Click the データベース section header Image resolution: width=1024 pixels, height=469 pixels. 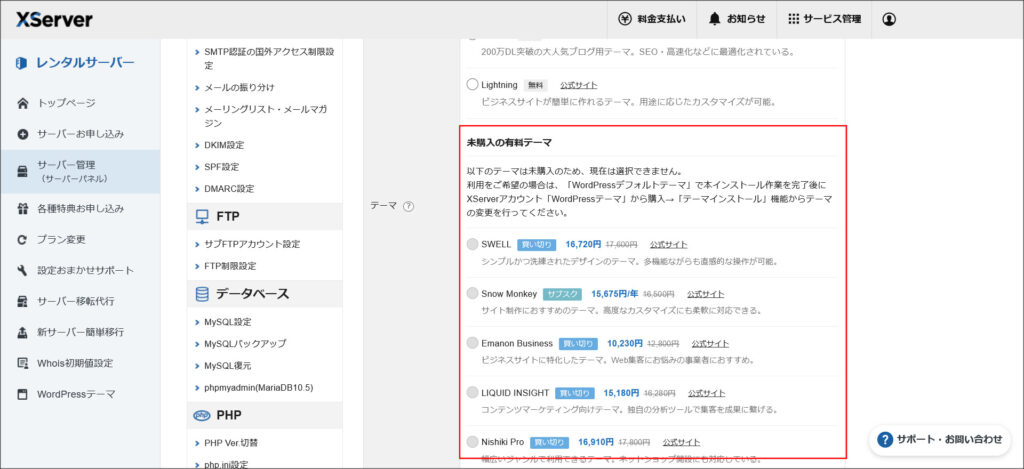point(264,294)
